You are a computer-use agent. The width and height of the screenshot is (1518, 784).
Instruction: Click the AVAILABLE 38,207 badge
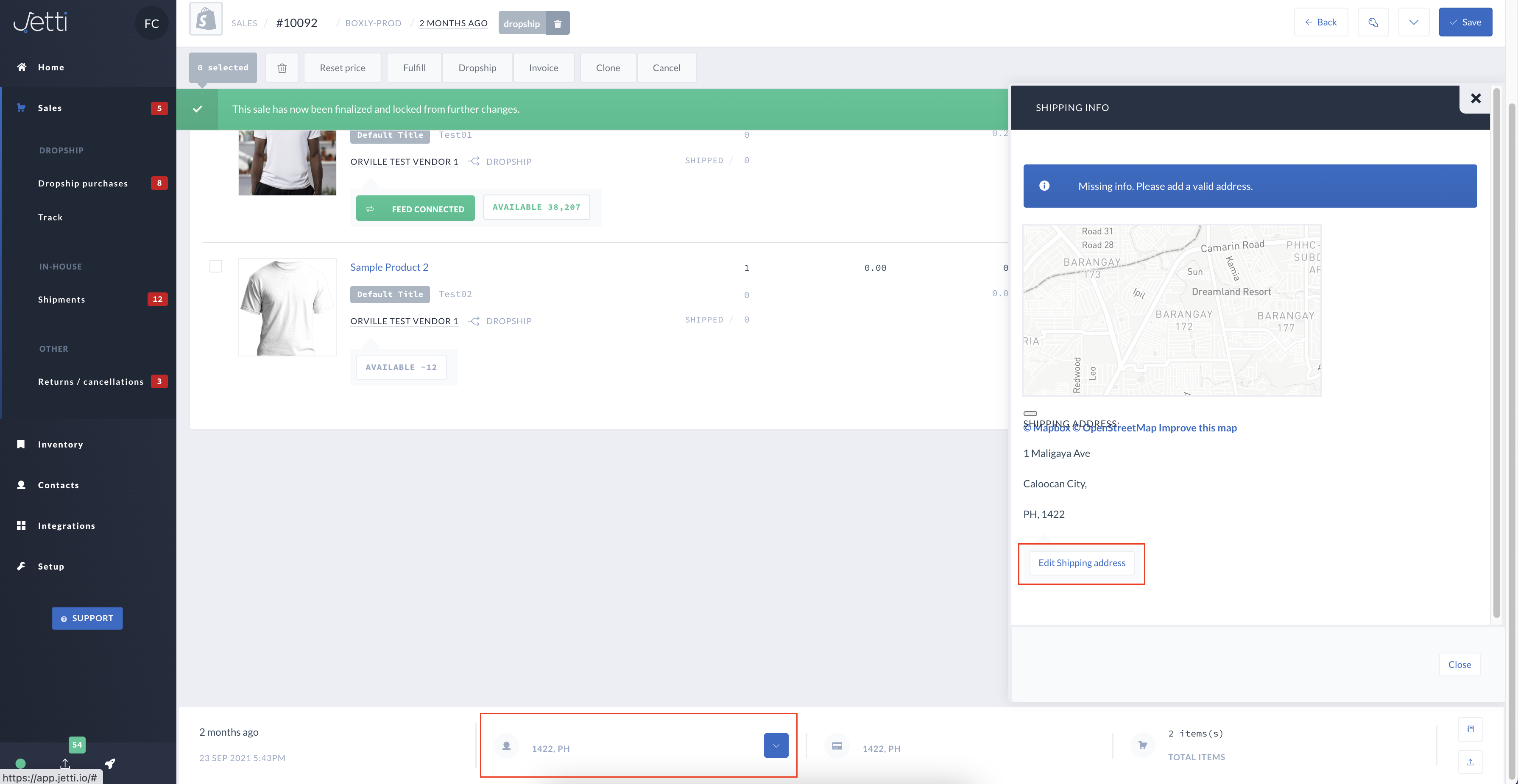(x=536, y=207)
